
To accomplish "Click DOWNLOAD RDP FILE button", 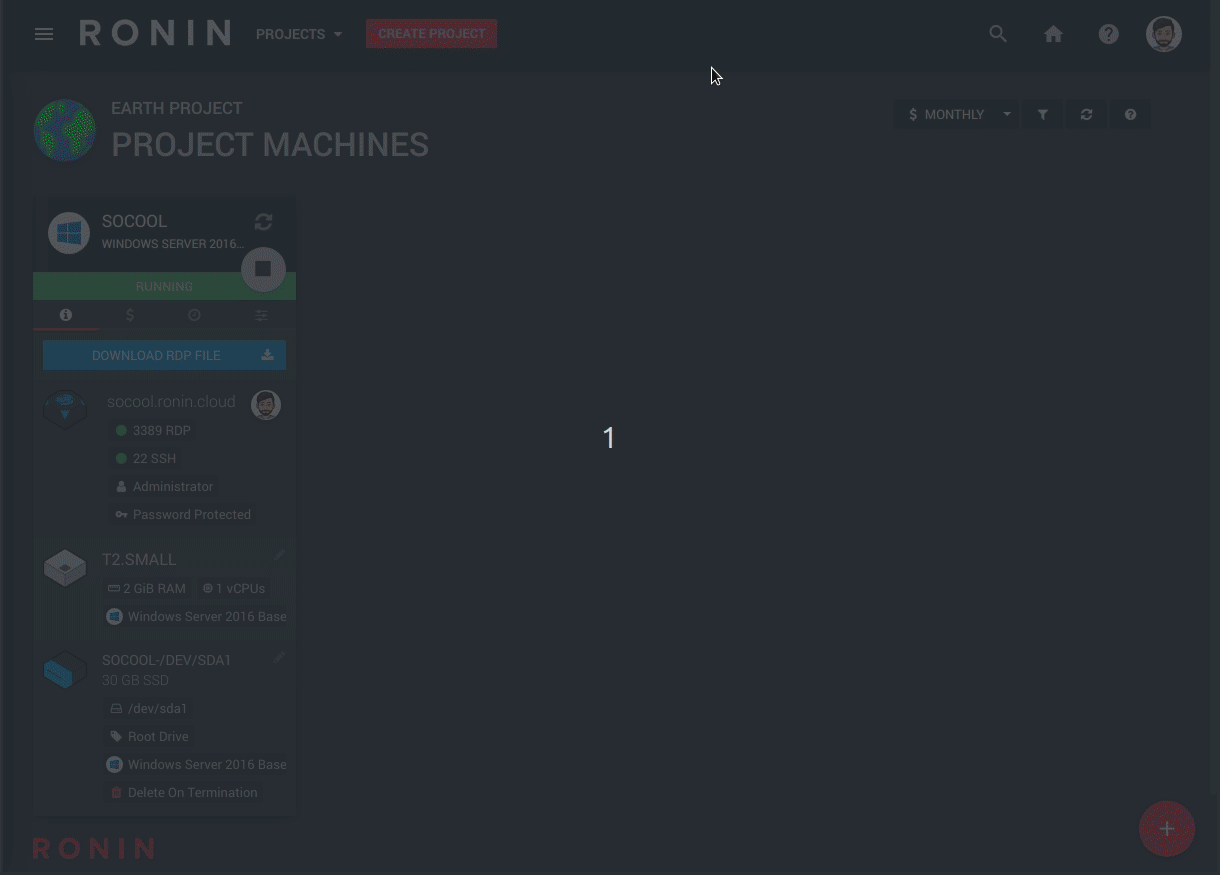I will coord(164,355).
